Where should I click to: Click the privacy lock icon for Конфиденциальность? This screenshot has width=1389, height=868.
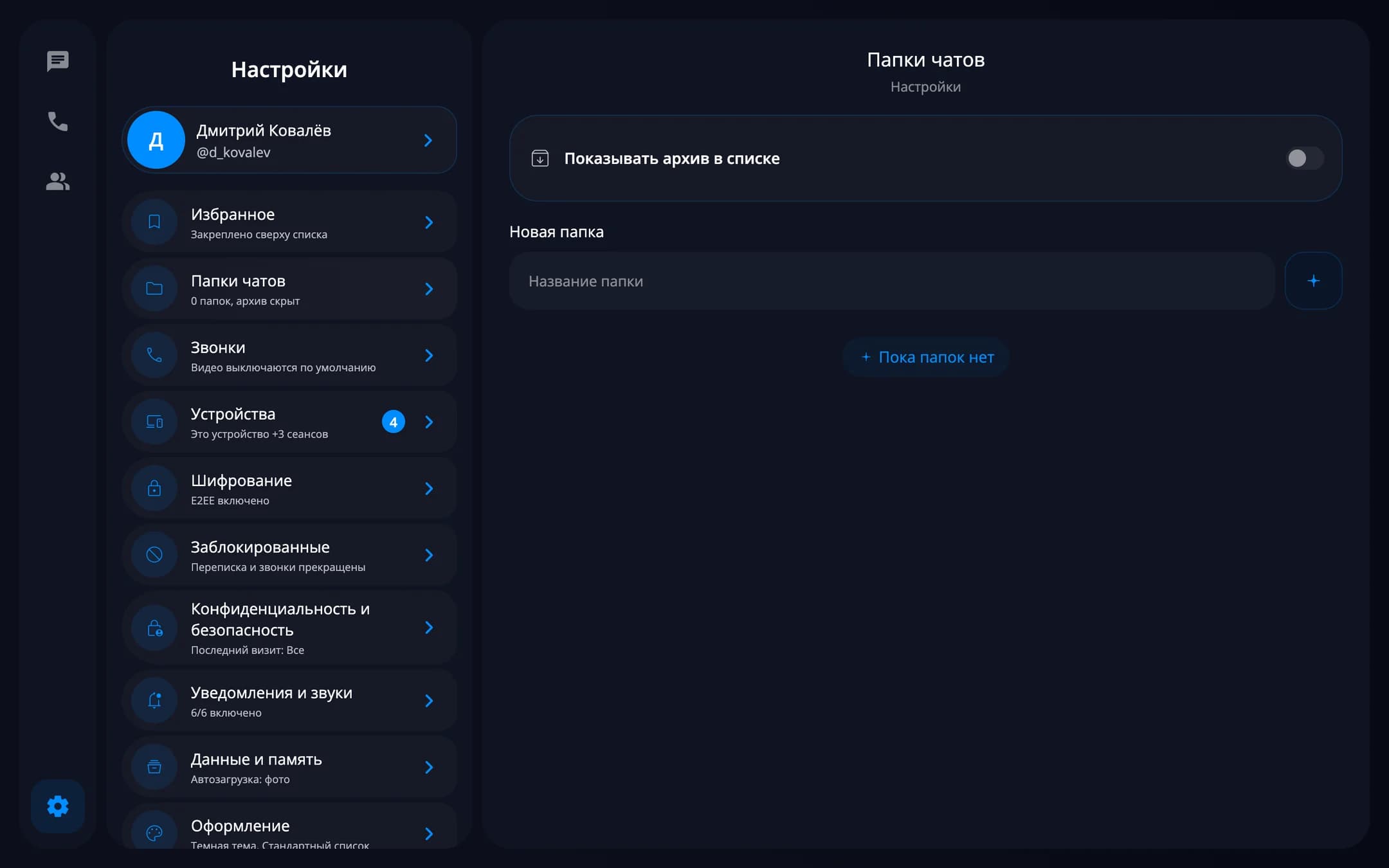tap(154, 628)
